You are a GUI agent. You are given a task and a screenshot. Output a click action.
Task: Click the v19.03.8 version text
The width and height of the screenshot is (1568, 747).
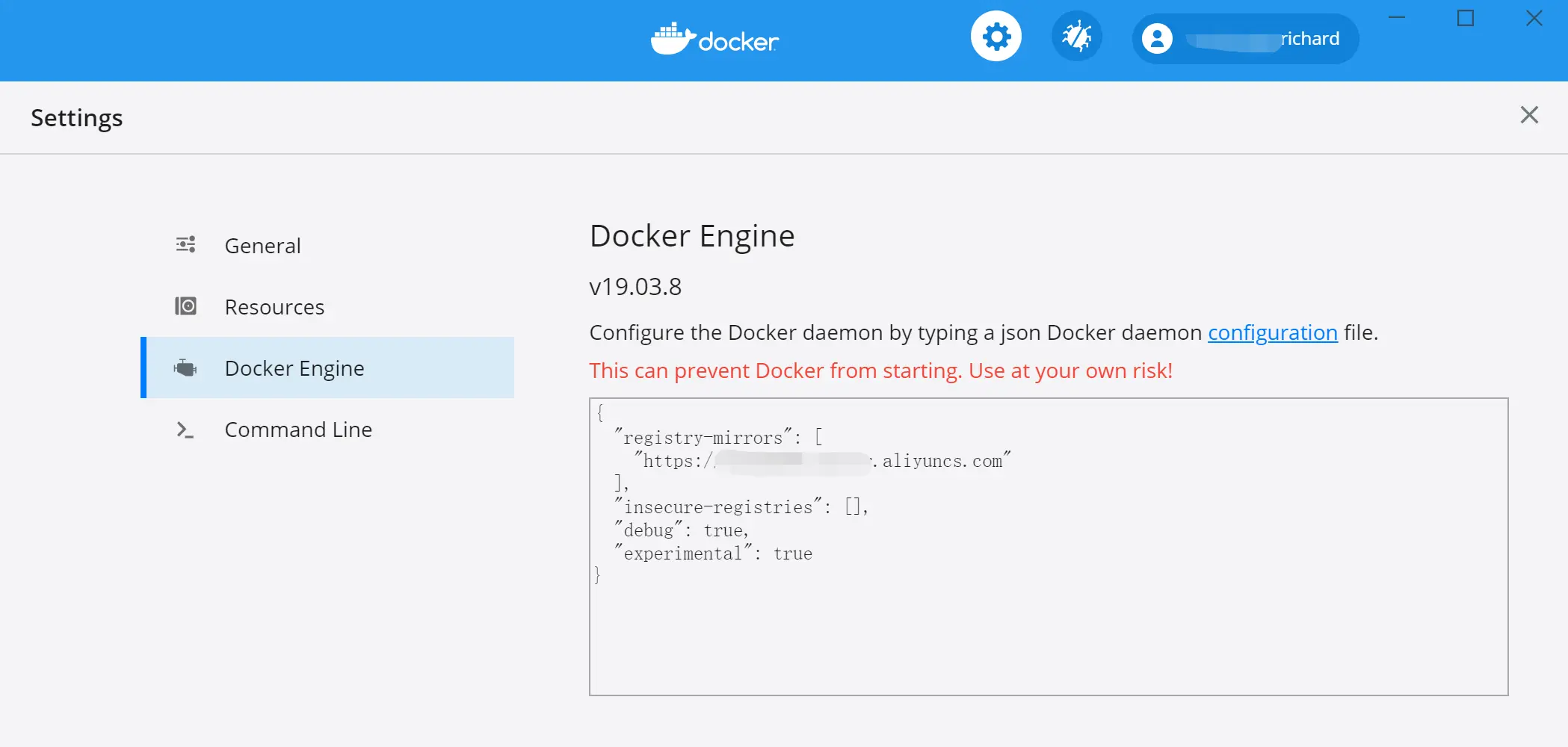coord(635,287)
